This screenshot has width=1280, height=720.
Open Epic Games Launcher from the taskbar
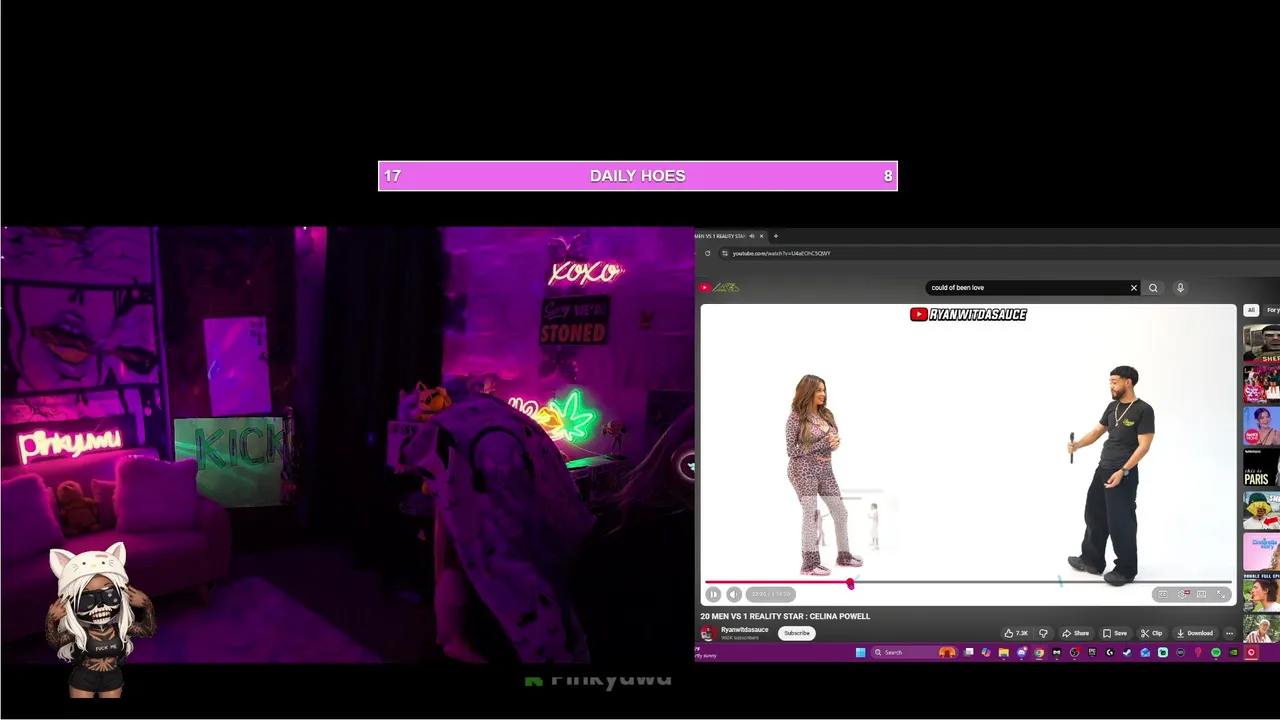[x=1092, y=652]
